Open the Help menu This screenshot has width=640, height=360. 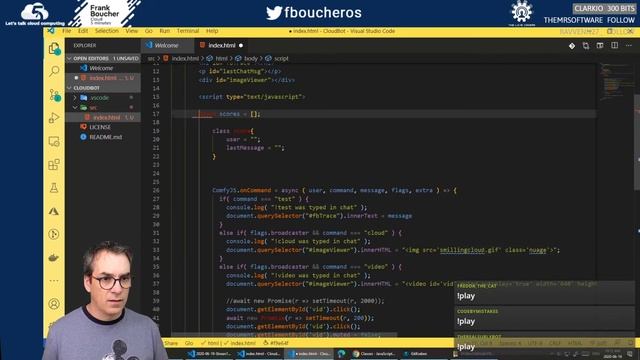[x=212, y=31]
